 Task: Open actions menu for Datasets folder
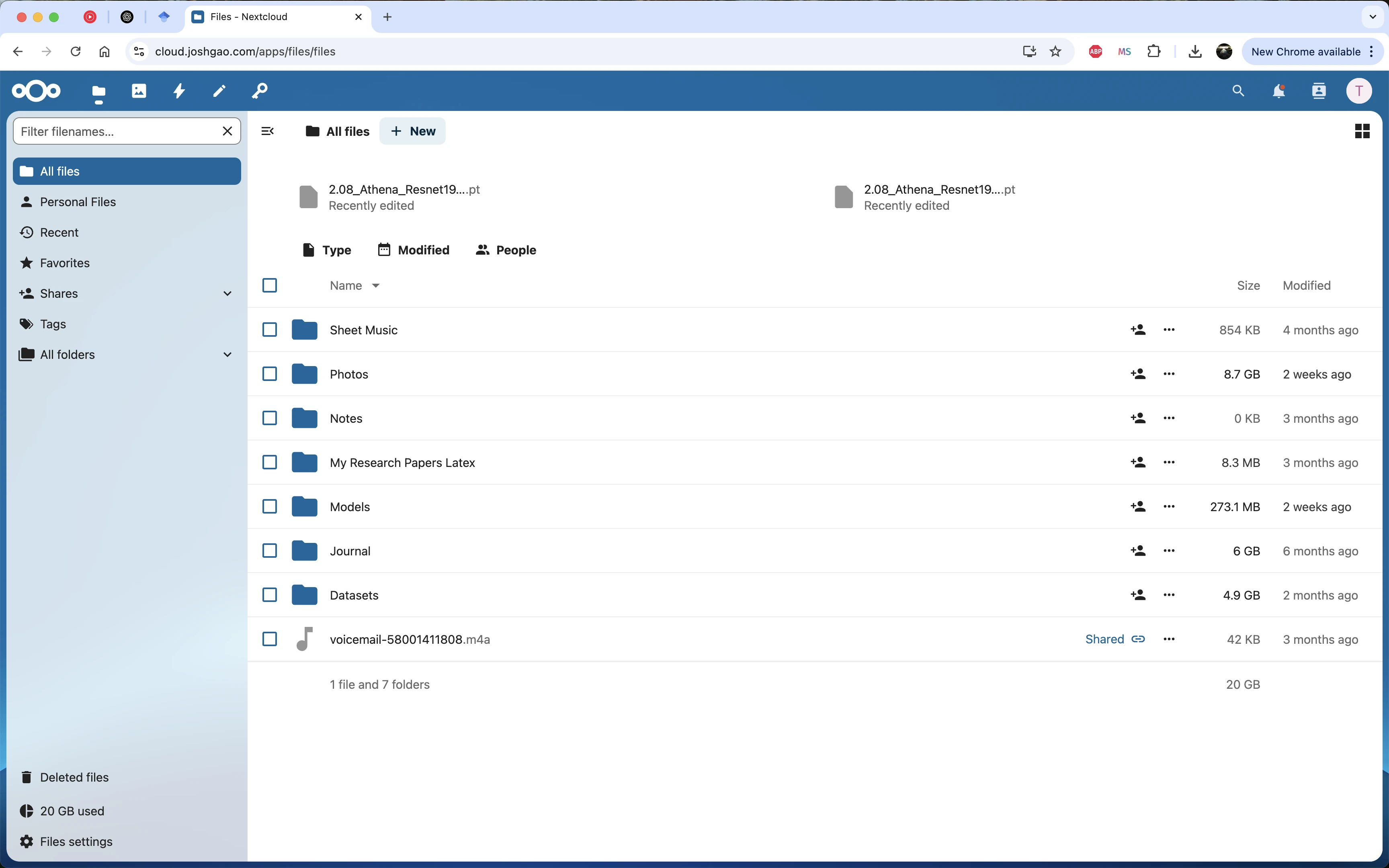click(1169, 595)
